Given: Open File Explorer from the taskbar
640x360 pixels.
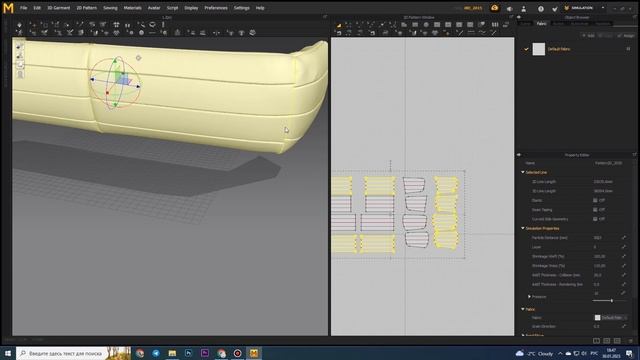Looking at the screenshot, I should 172,353.
